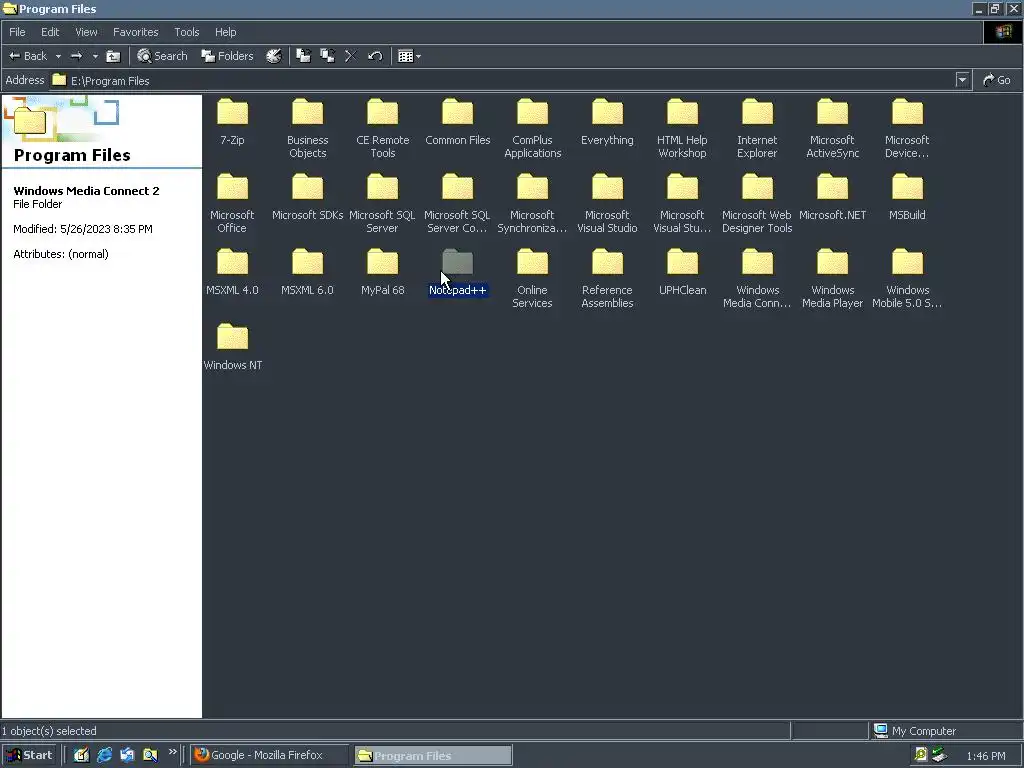Viewport: 1024px width, 768px height.
Task: Go up one folder level
Action: click(x=113, y=56)
